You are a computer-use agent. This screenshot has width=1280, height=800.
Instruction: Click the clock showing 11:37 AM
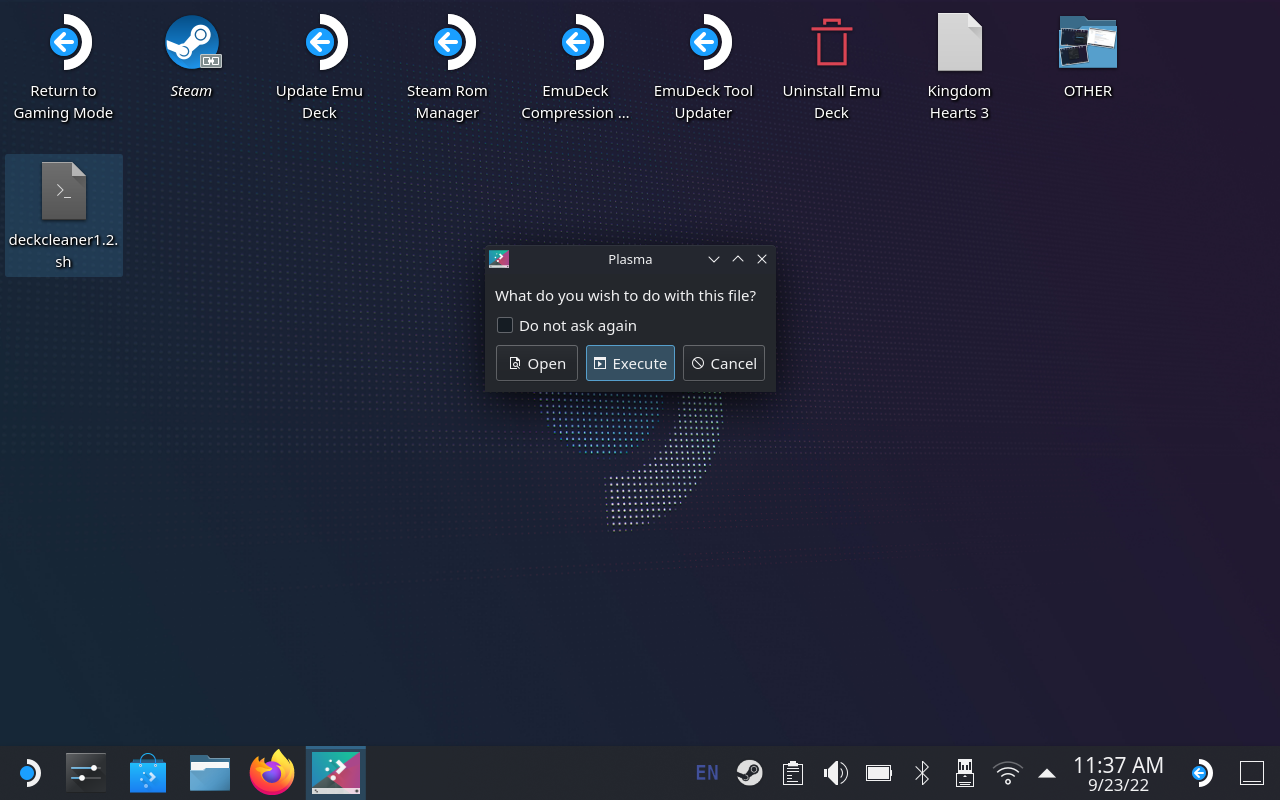click(1118, 773)
